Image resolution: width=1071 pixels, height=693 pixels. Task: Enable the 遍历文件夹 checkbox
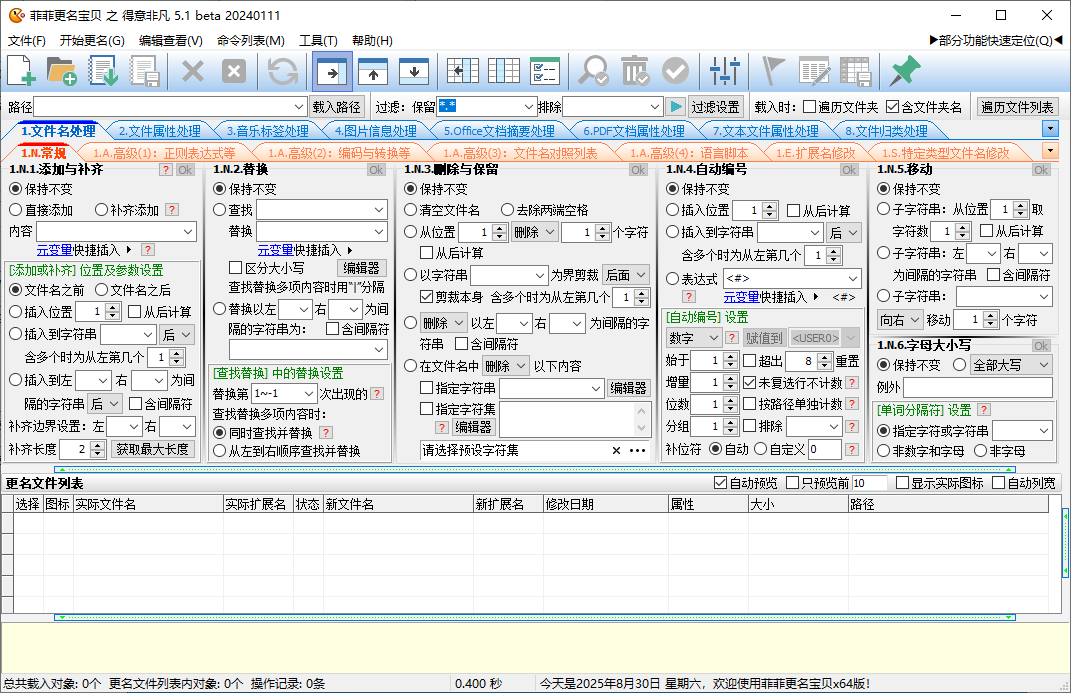tap(809, 107)
